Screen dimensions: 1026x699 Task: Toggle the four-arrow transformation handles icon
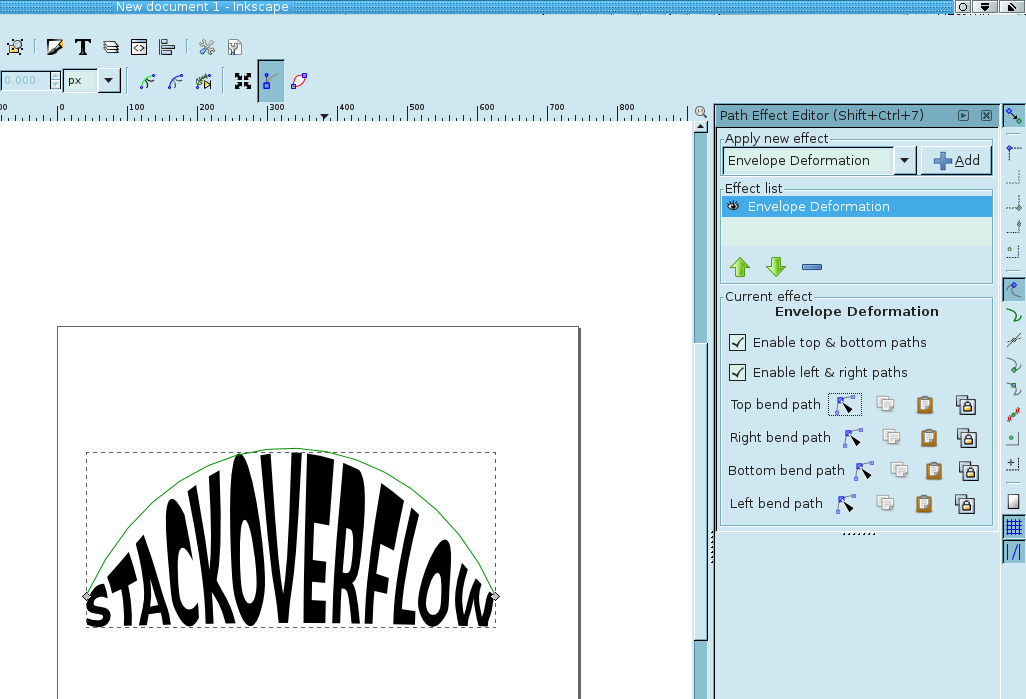243,81
